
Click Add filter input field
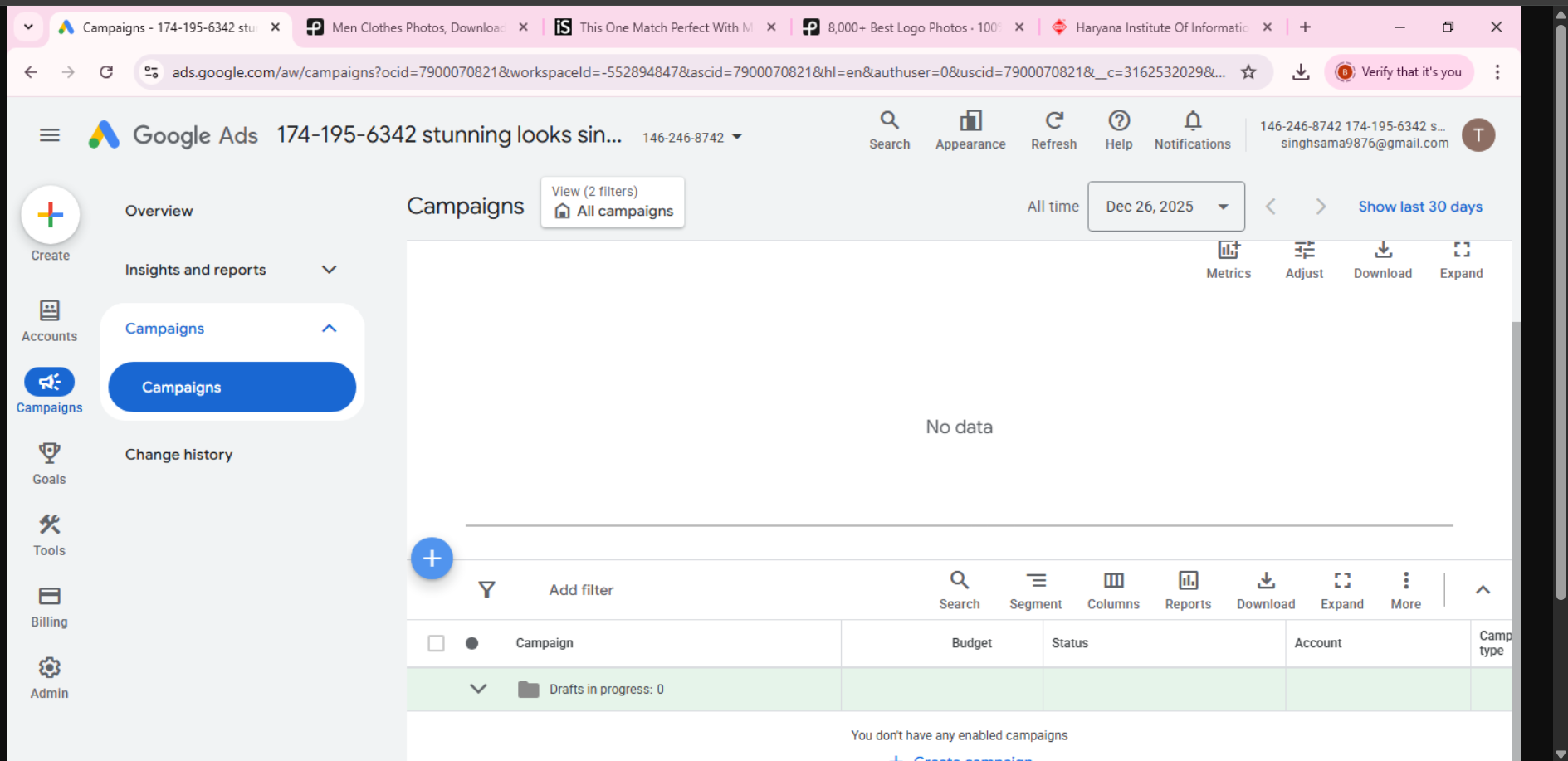tap(581, 590)
